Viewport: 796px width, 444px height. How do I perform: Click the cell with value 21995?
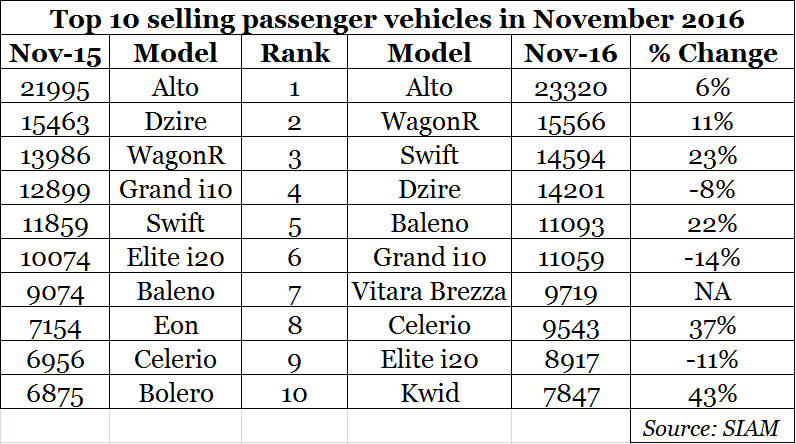[54, 88]
